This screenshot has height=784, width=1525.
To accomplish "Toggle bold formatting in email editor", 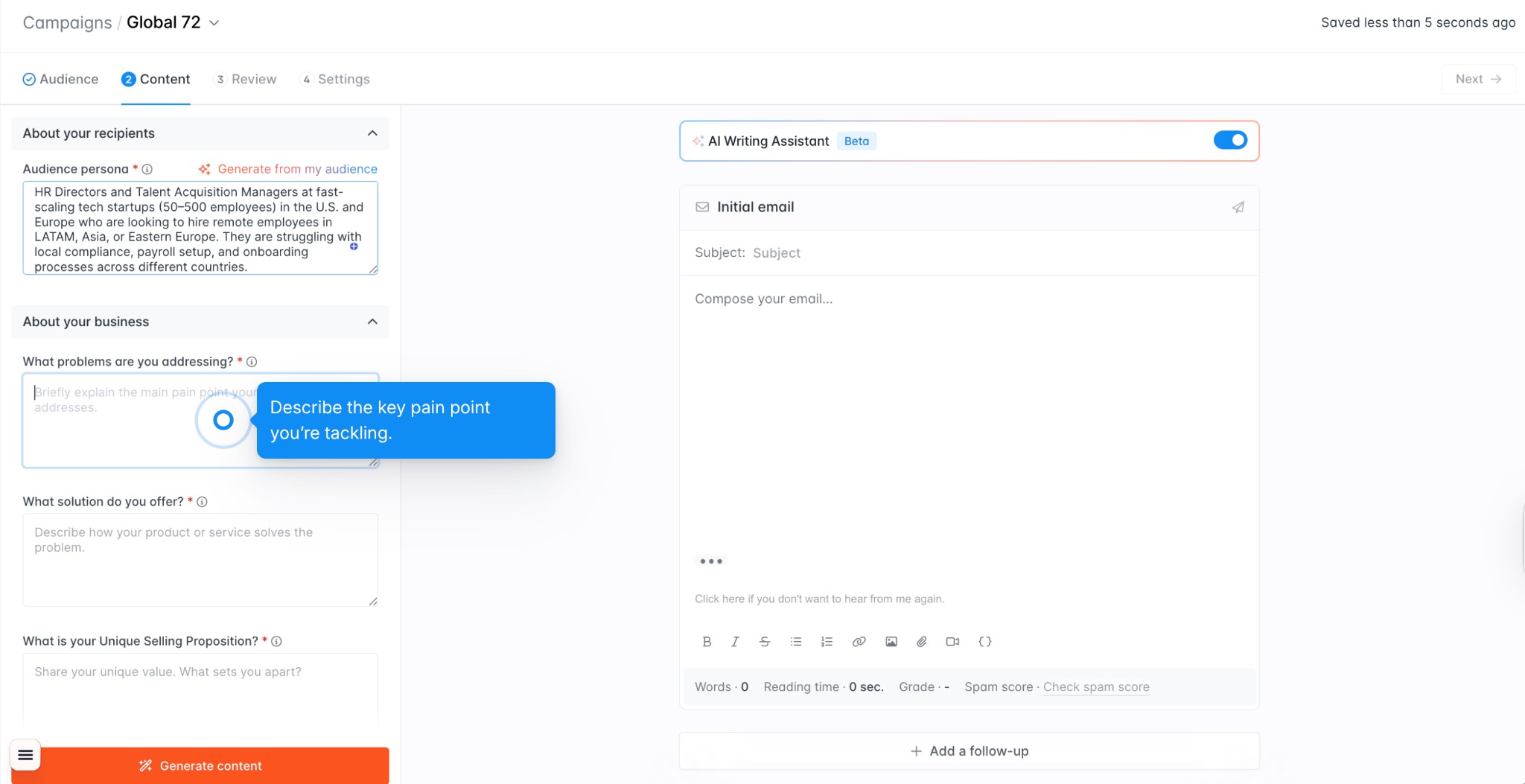I will coord(707,642).
